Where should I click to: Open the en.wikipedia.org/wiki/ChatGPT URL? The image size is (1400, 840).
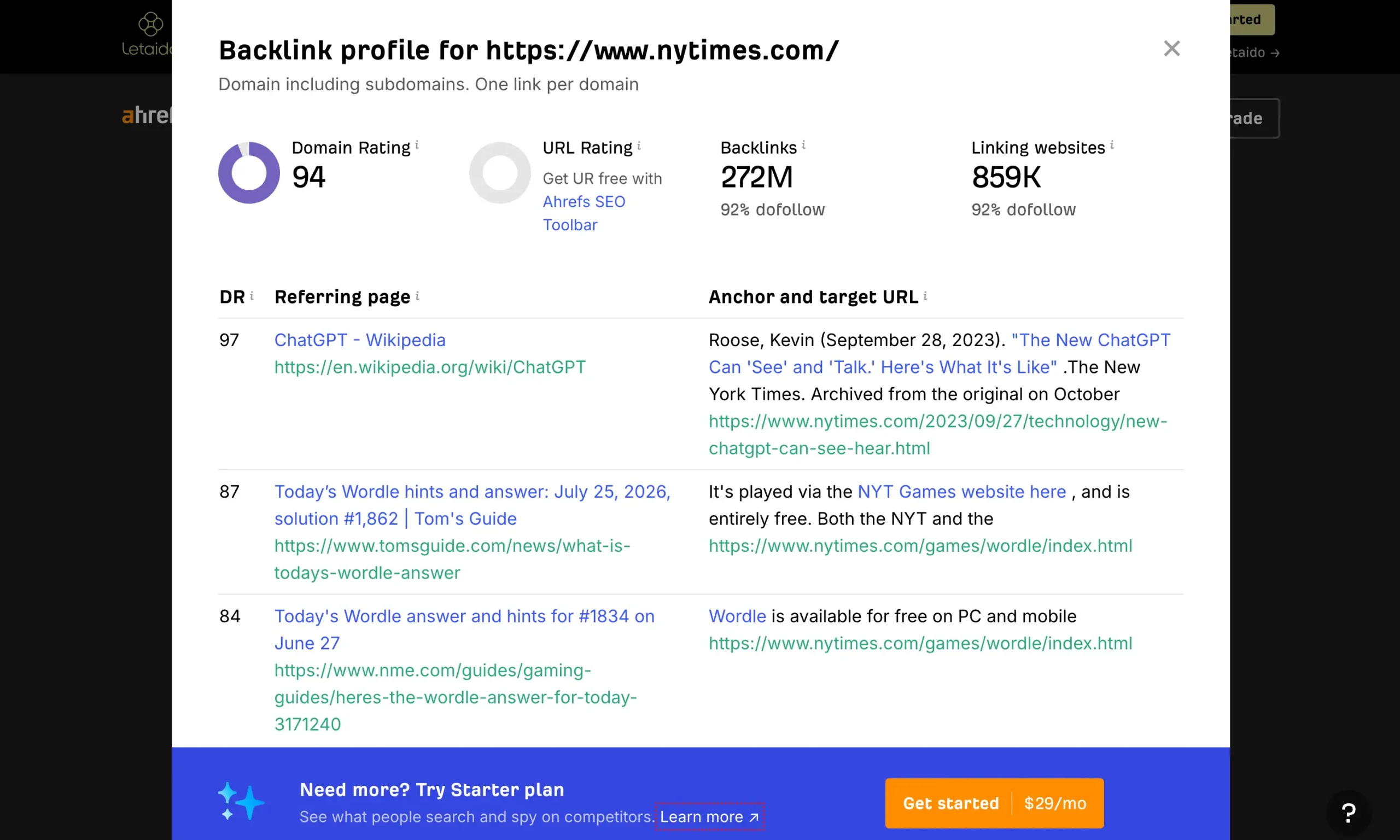point(430,367)
